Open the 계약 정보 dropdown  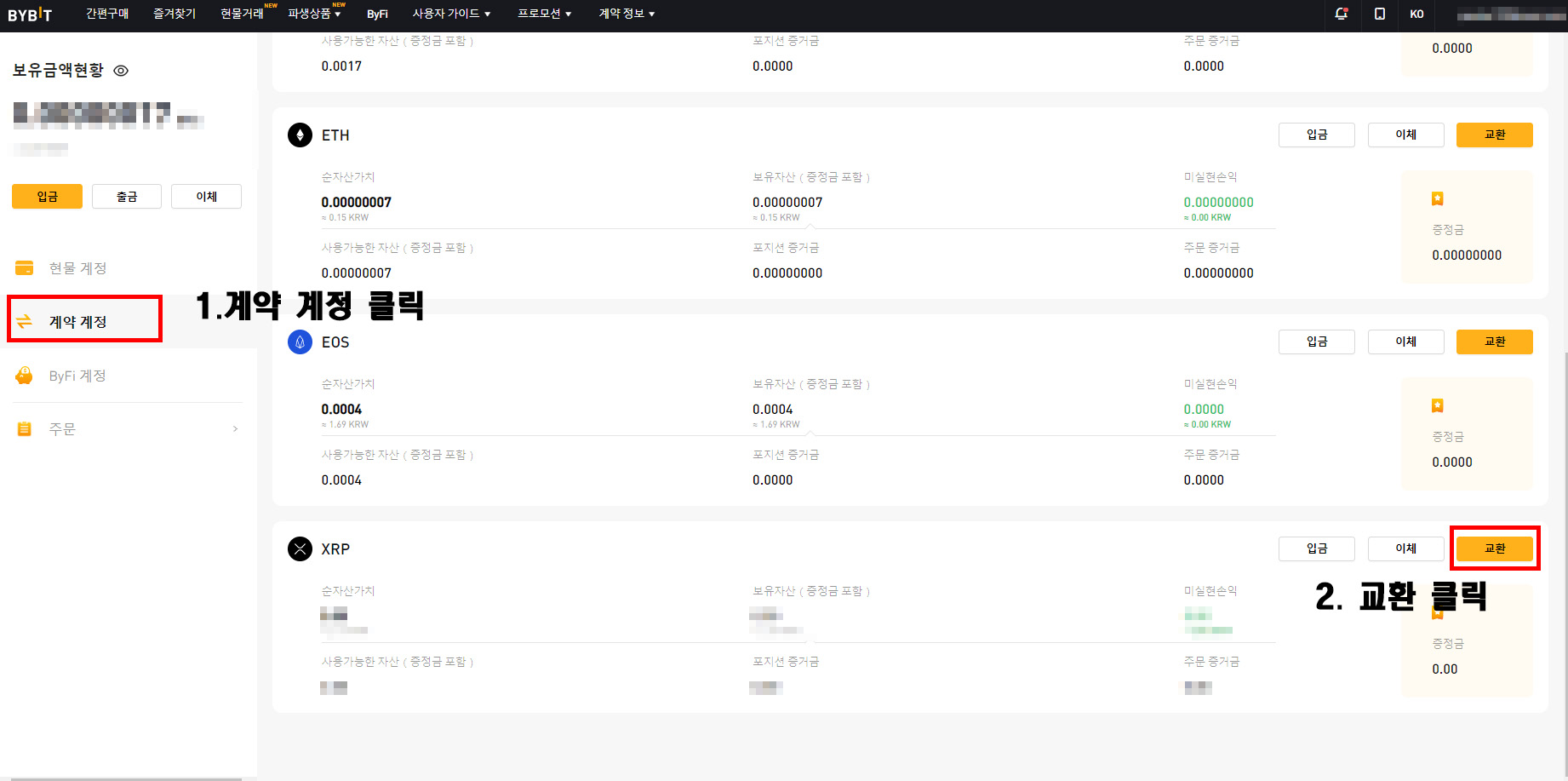(627, 14)
